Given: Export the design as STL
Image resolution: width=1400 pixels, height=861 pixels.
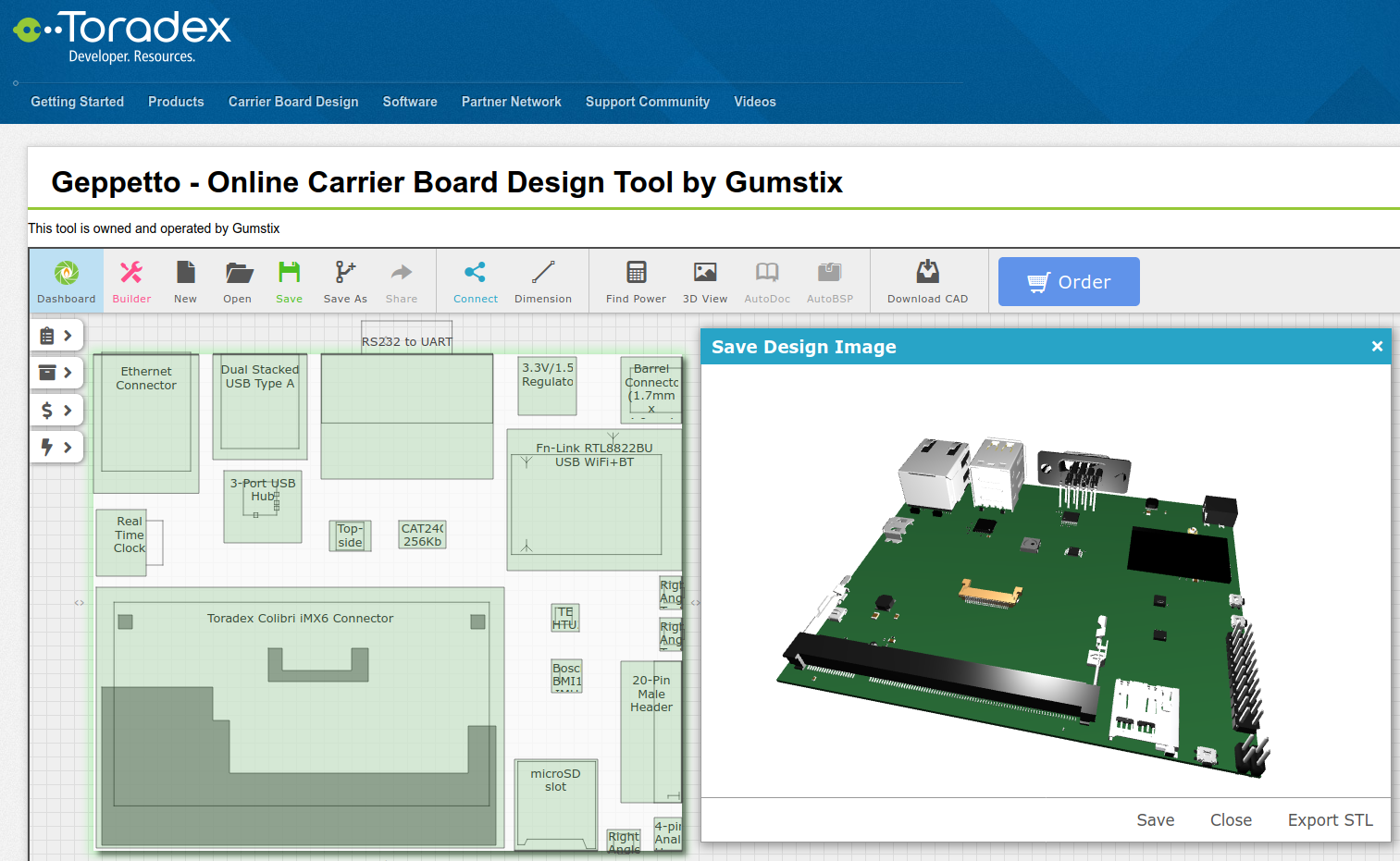Looking at the screenshot, I should pos(1330,819).
